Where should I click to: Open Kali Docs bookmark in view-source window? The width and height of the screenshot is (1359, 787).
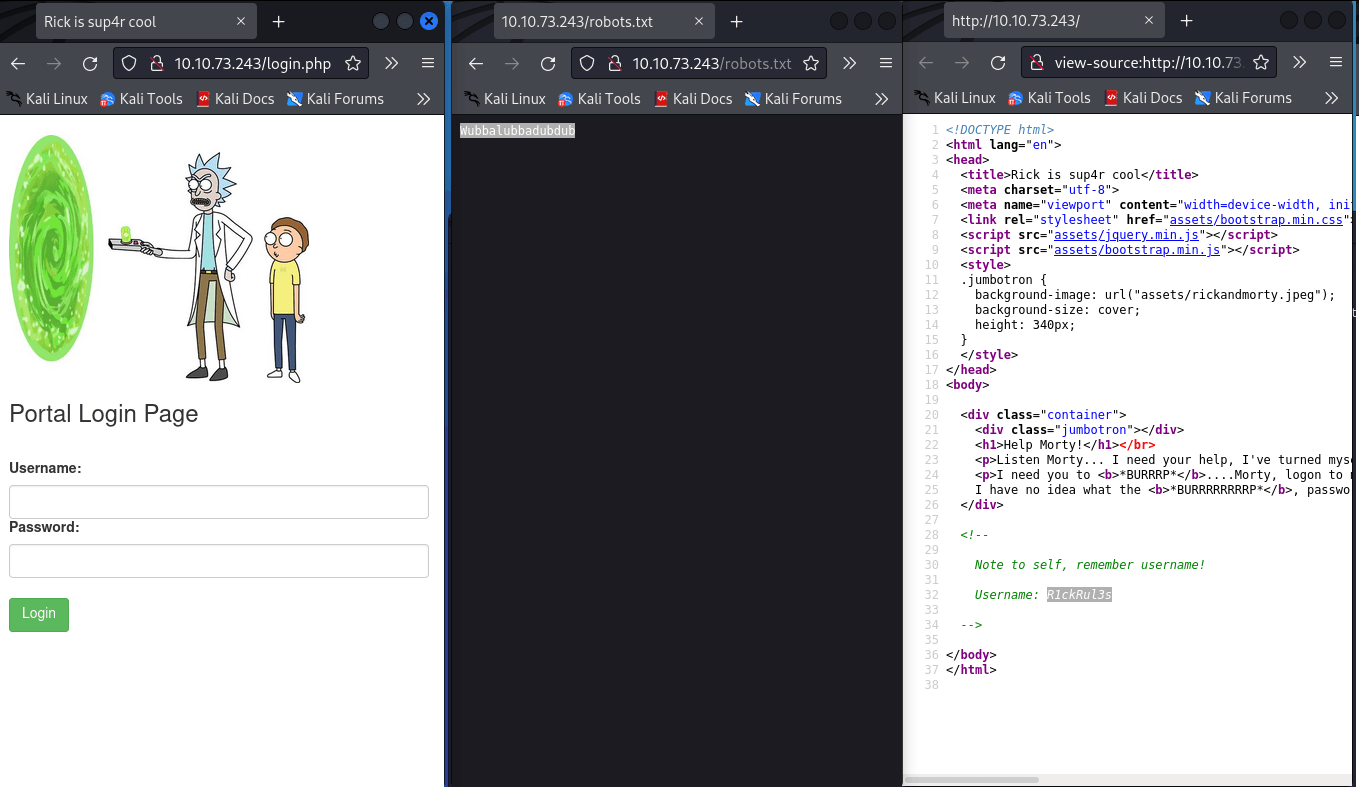coord(1143,97)
